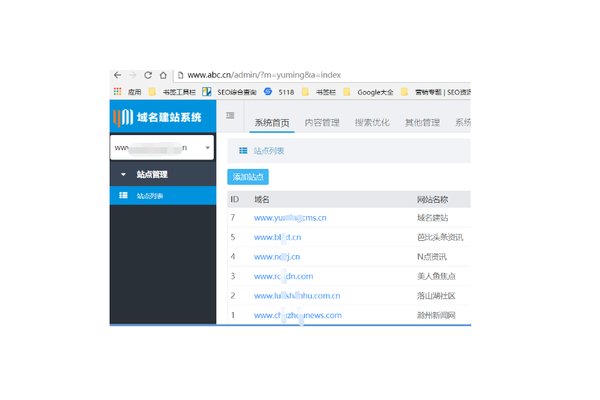
Task: Click the 站点列表 breadcrumb title text
Action: point(269,151)
